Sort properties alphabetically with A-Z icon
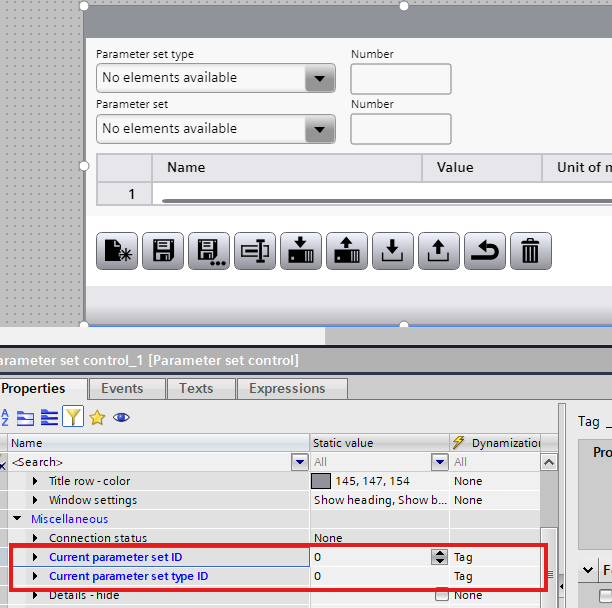The height and width of the screenshot is (608, 612). point(5,418)
